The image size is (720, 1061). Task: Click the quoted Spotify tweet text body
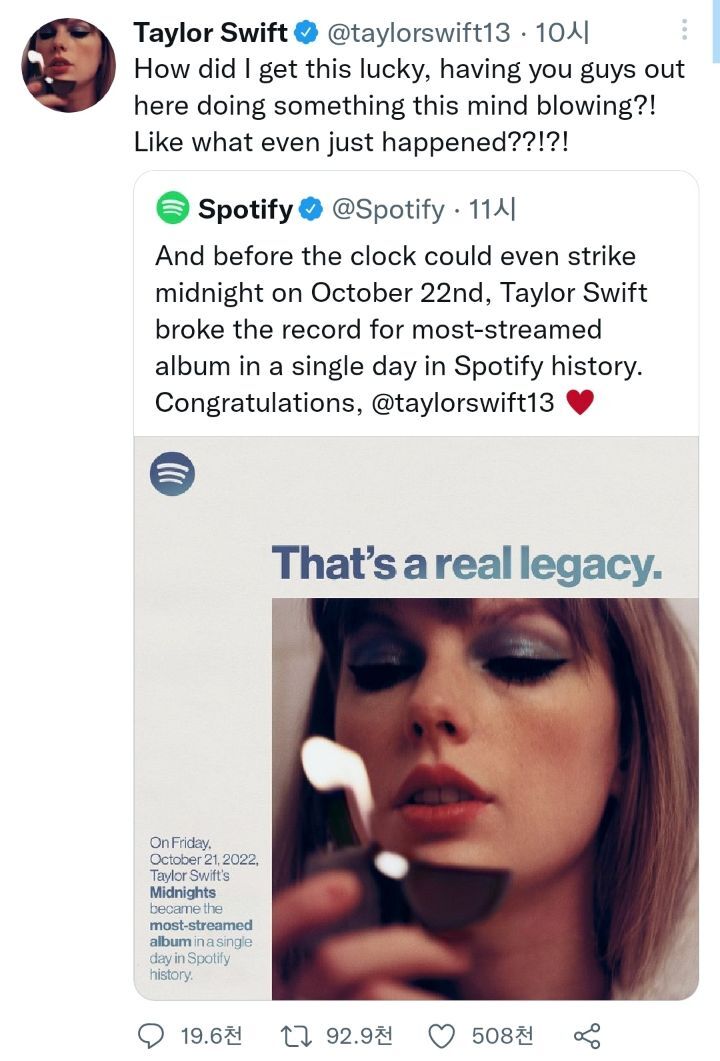coord(400,329)
